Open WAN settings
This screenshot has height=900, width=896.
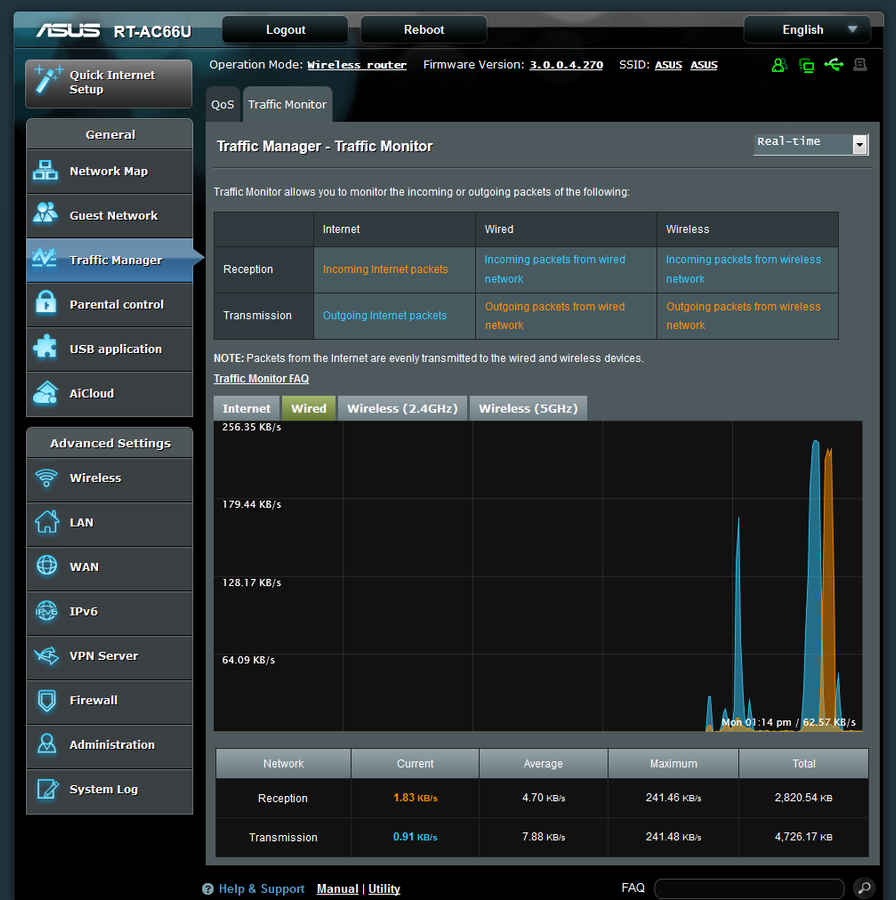pyautogui.click(x=110, y=568)
